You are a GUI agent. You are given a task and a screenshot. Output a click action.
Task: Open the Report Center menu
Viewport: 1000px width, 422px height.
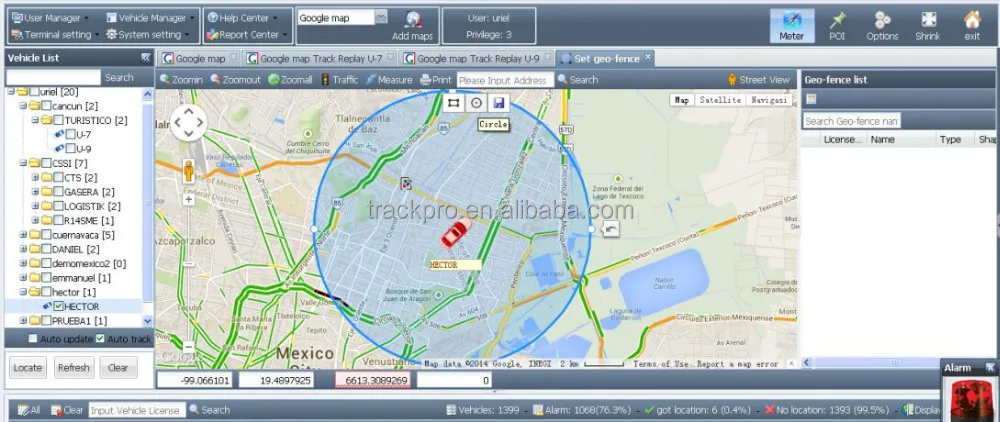point(247,34)
